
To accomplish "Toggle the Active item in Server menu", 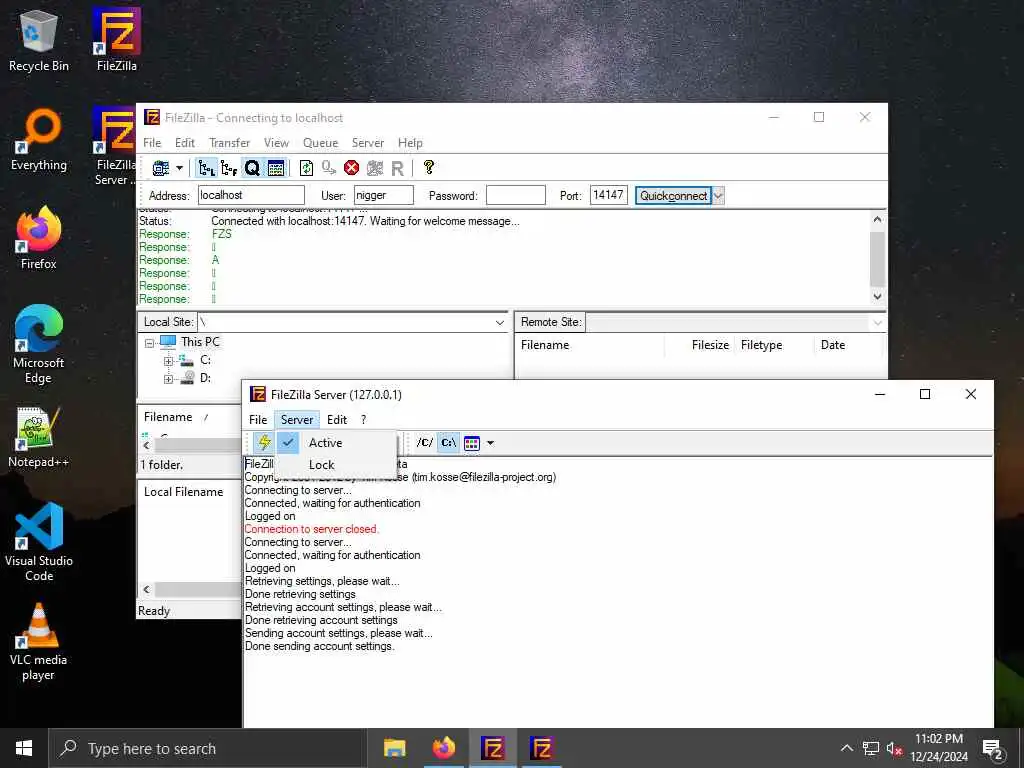I will pyautogui.click(x=336, y=443).
